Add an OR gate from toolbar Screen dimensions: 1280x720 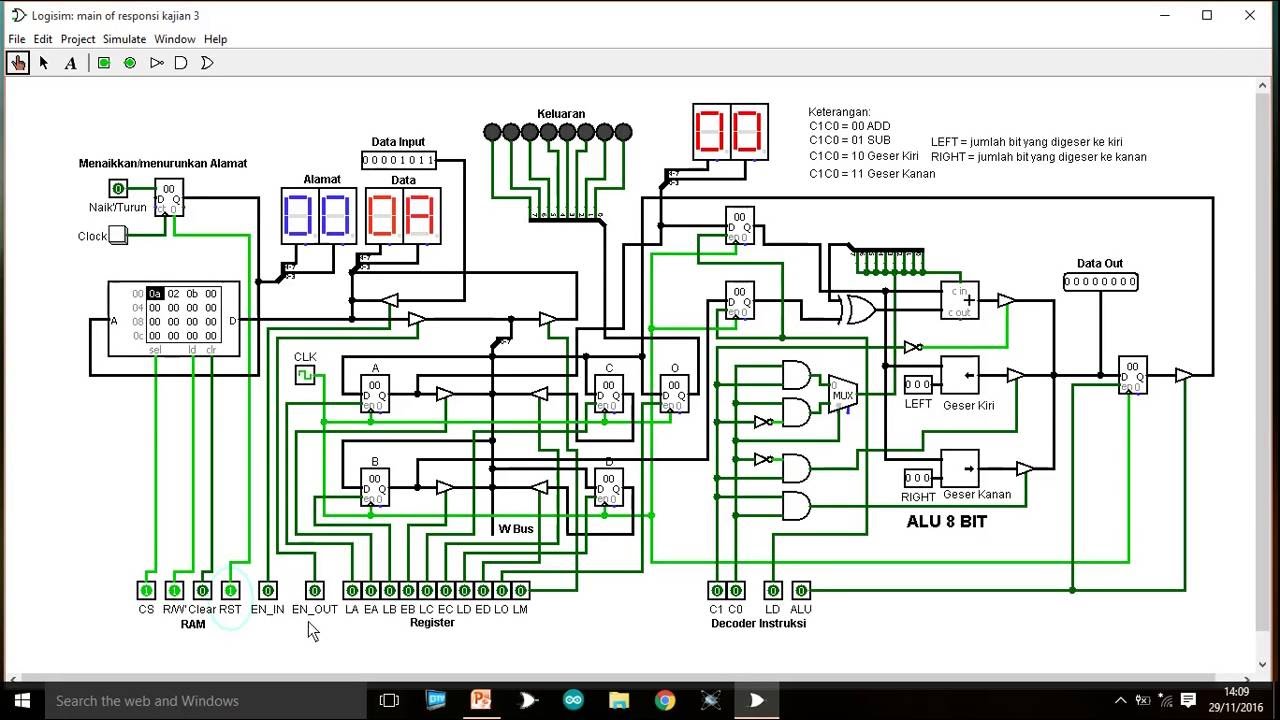click(207, 63)
